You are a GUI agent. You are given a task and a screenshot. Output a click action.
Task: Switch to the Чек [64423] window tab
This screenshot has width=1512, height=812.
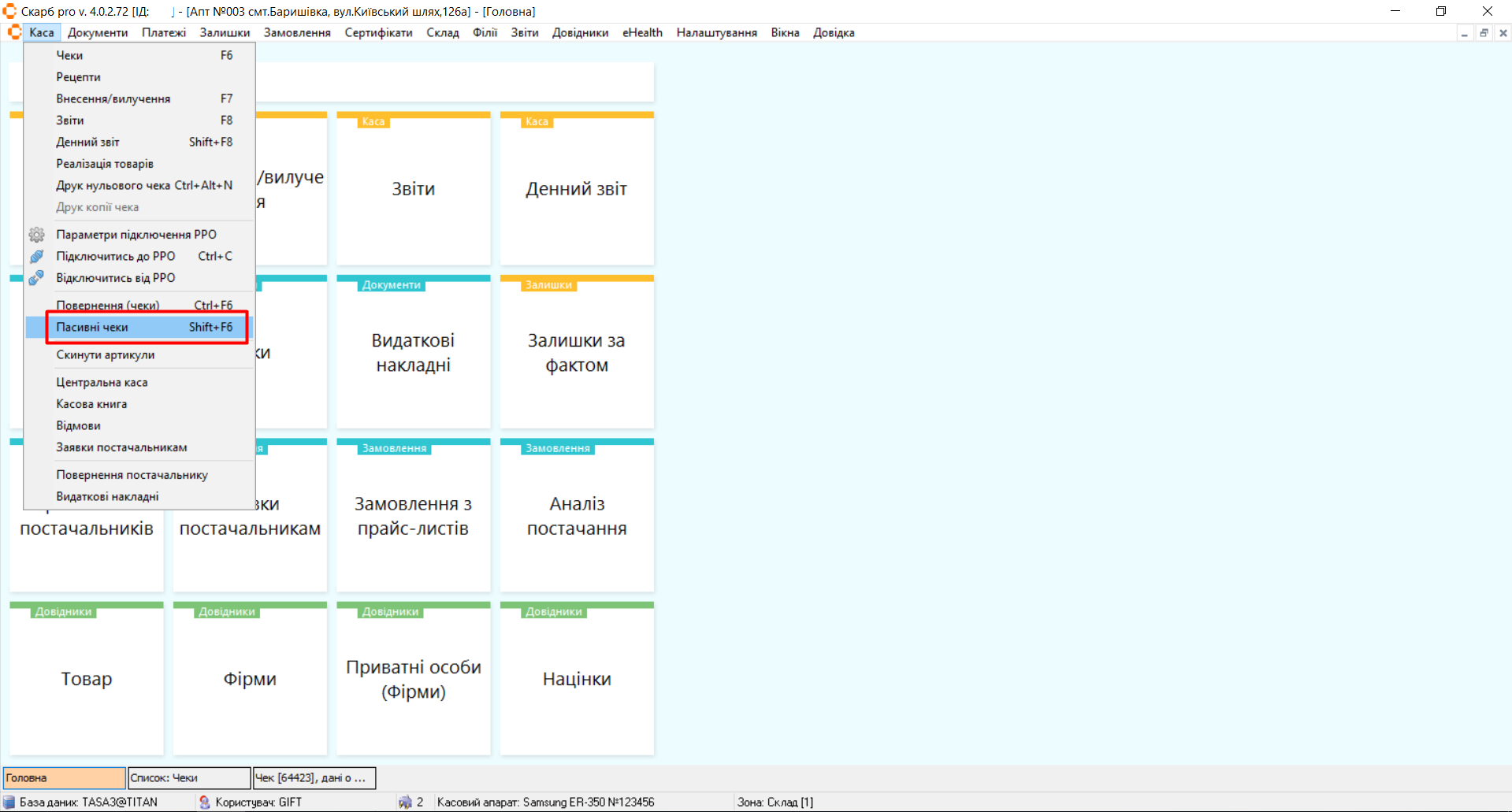pos(314,778)
